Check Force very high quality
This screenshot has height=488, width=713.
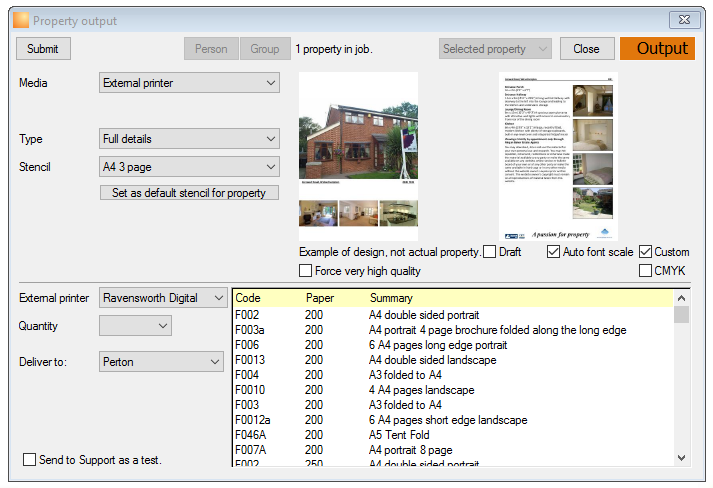pyautogui.click(x=306, y=271)
